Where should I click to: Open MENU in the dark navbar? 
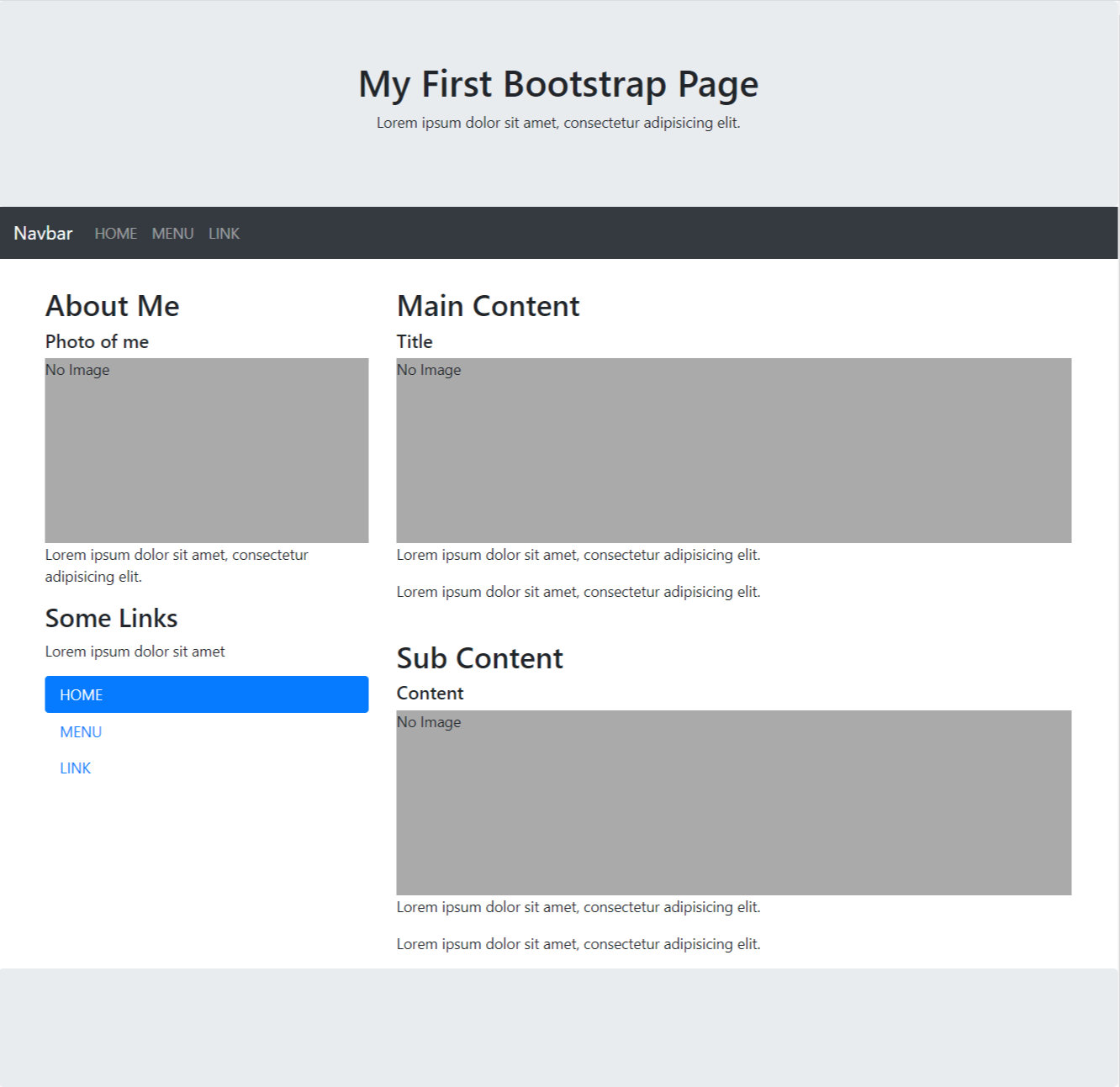click(173, 234)
